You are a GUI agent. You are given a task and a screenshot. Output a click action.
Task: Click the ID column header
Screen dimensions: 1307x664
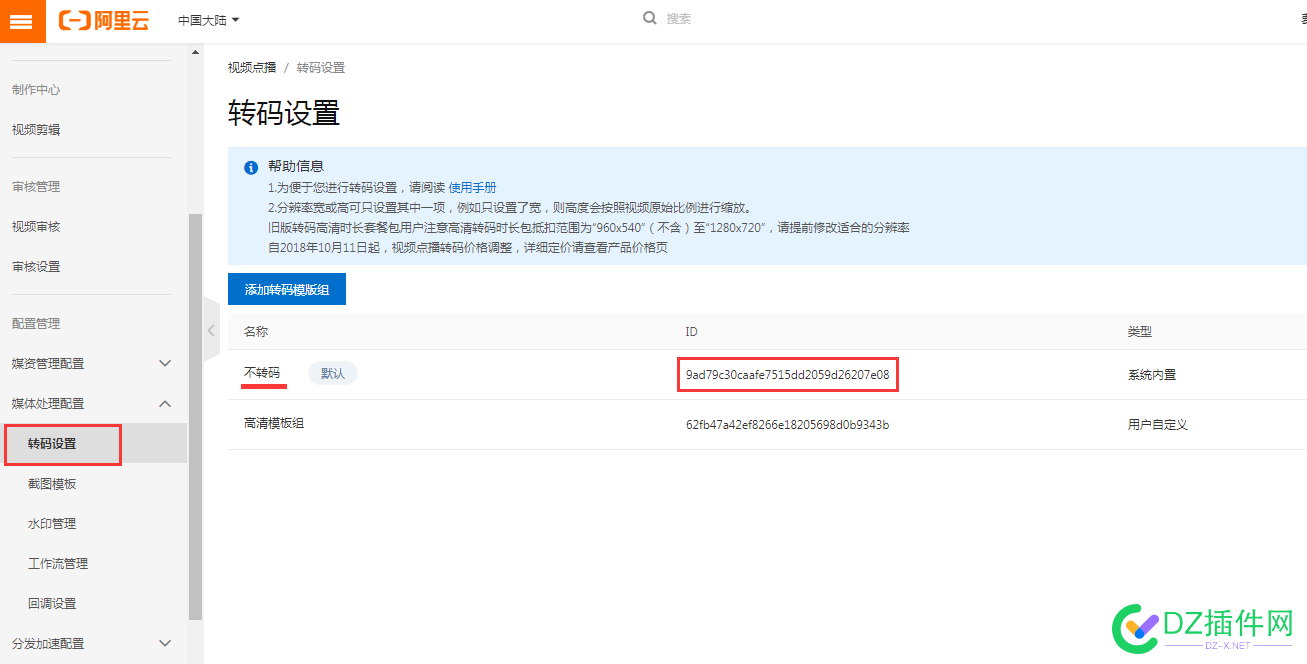tap(691, 331)
